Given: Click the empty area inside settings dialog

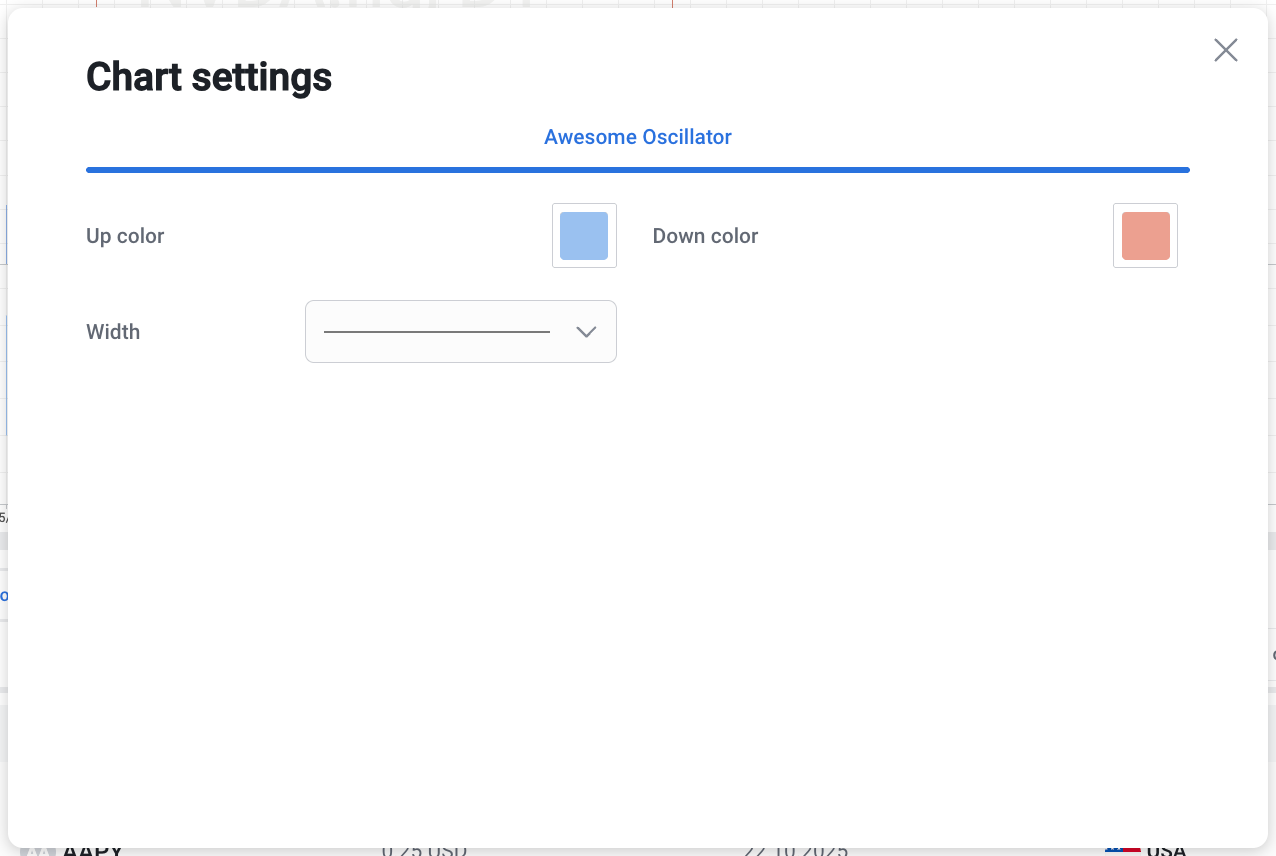Looking at the screenshot, I should click(x=638, y=600).
